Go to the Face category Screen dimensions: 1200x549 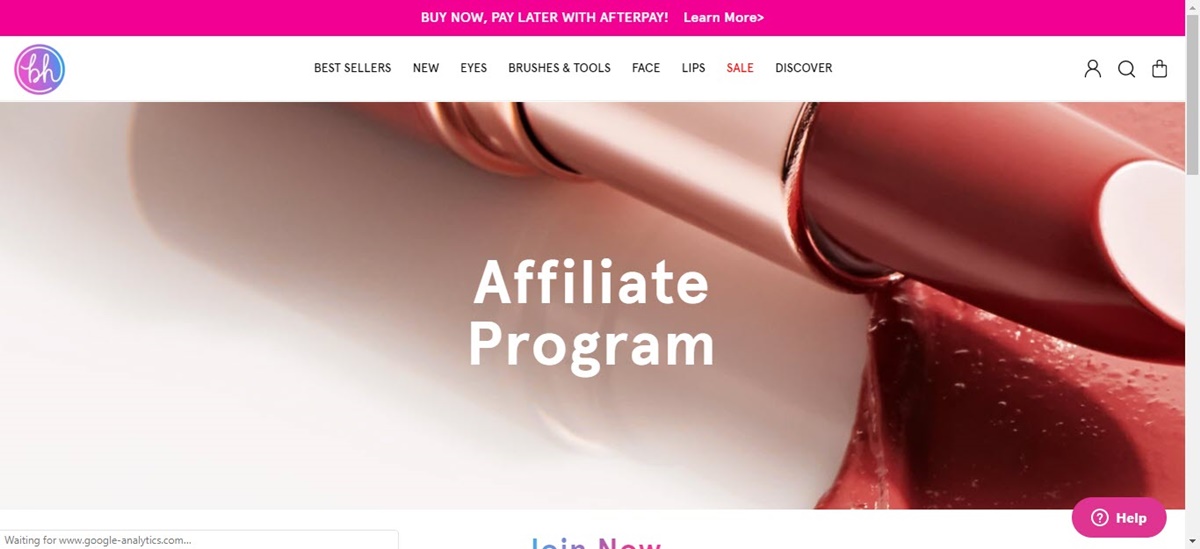646,68
